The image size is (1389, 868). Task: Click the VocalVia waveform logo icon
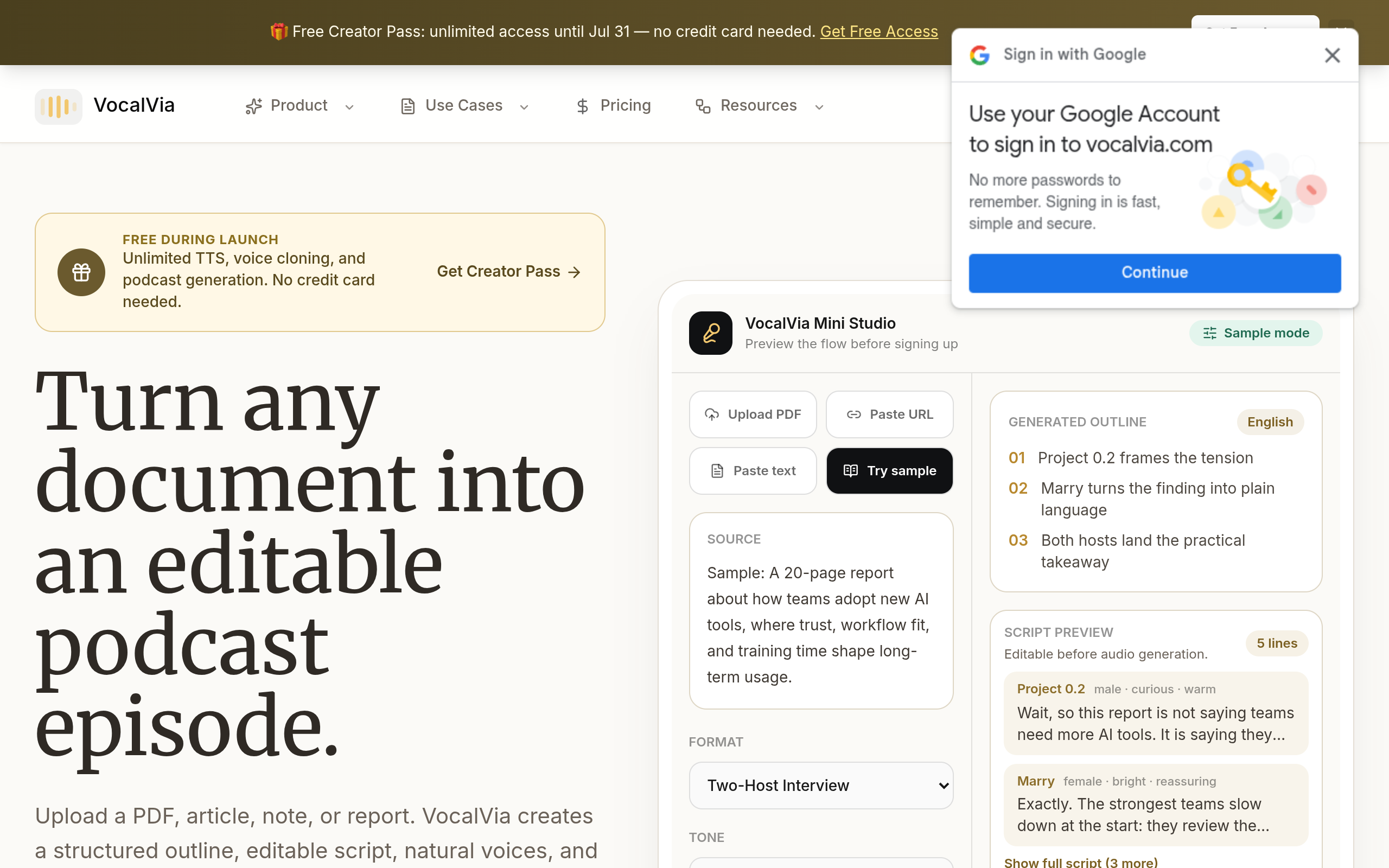(x=59, y=106)
